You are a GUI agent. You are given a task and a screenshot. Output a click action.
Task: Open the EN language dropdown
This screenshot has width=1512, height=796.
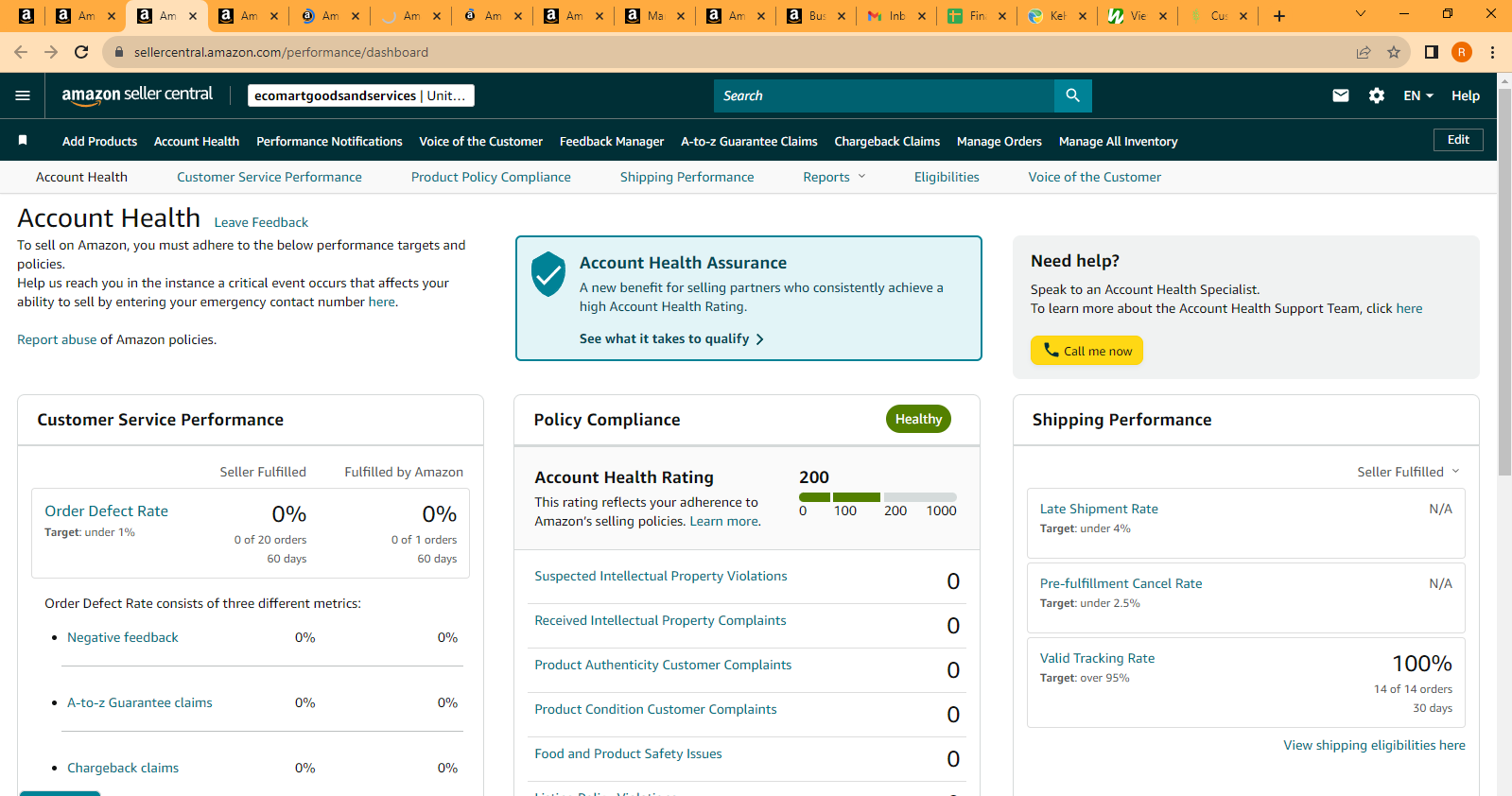pyautogui.click(x=1418, y=95)
